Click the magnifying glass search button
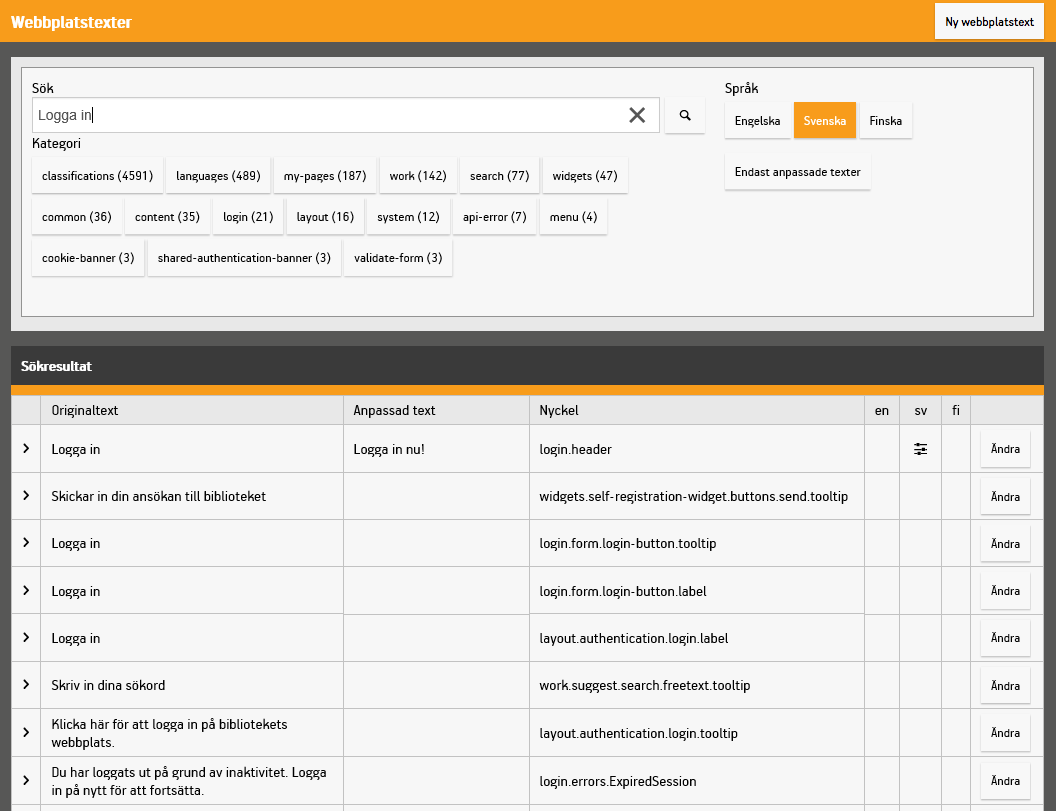 point(685,116)
